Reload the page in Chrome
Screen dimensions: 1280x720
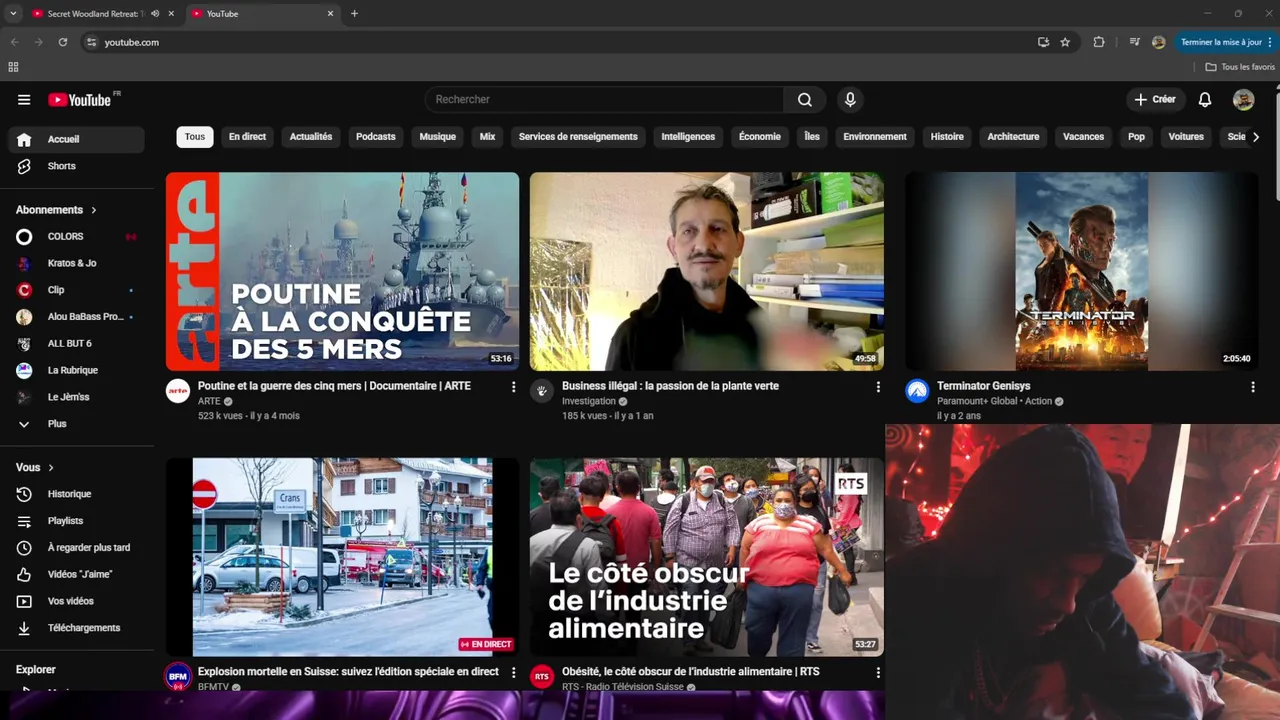click(63, 42)
